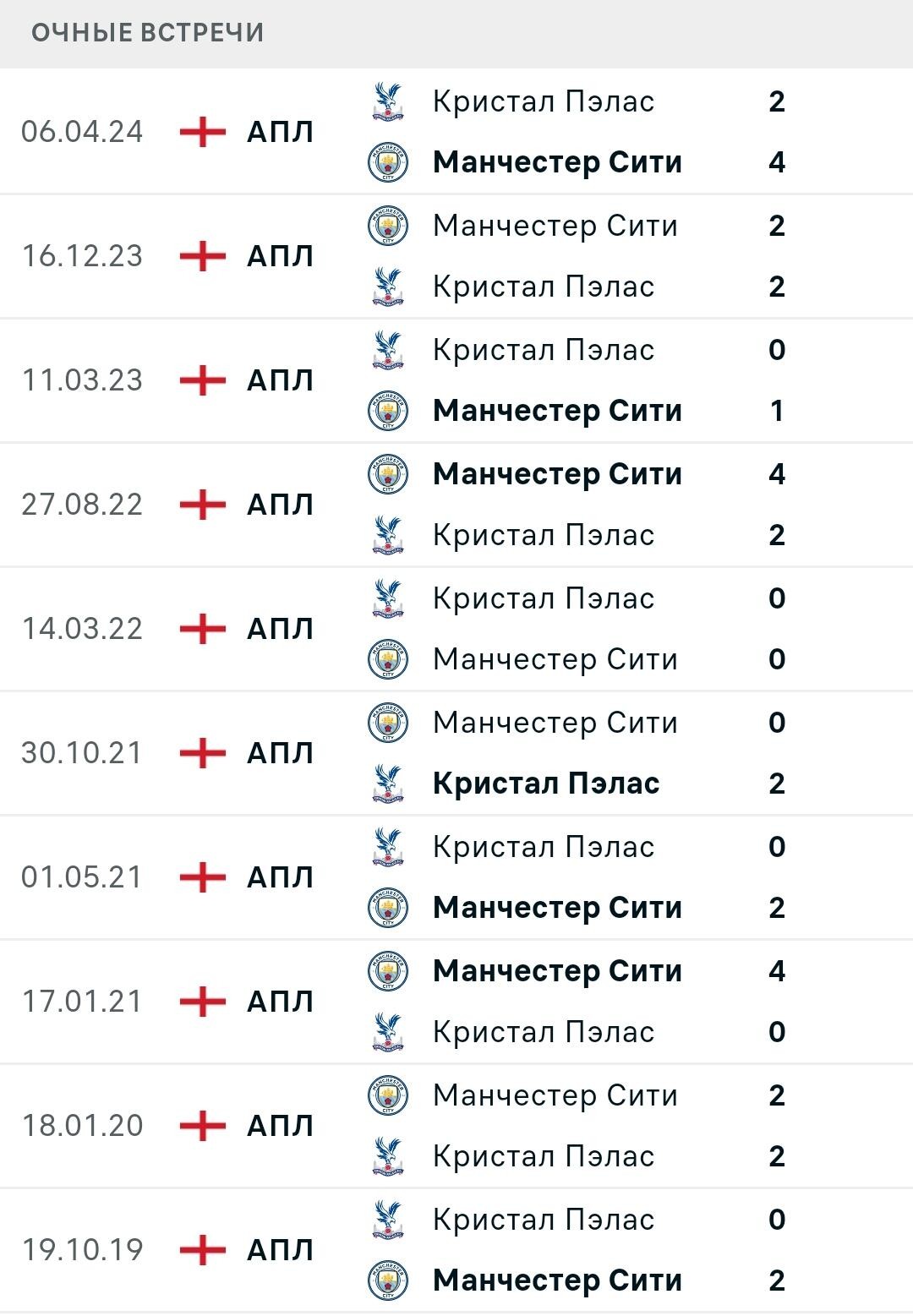This screenshot has width=913, height=1316.
Task: Click Manchester City crest in 17.01.21 match
Action: 388,971
